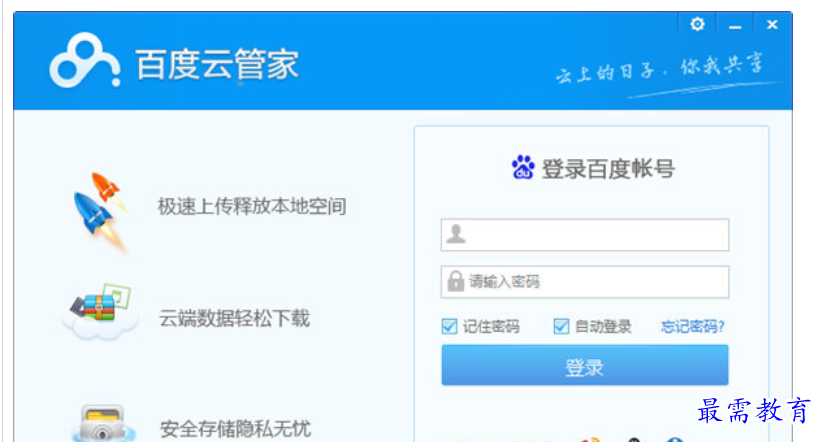
Task: Click the padlock icon in password field
Action: 455,281
